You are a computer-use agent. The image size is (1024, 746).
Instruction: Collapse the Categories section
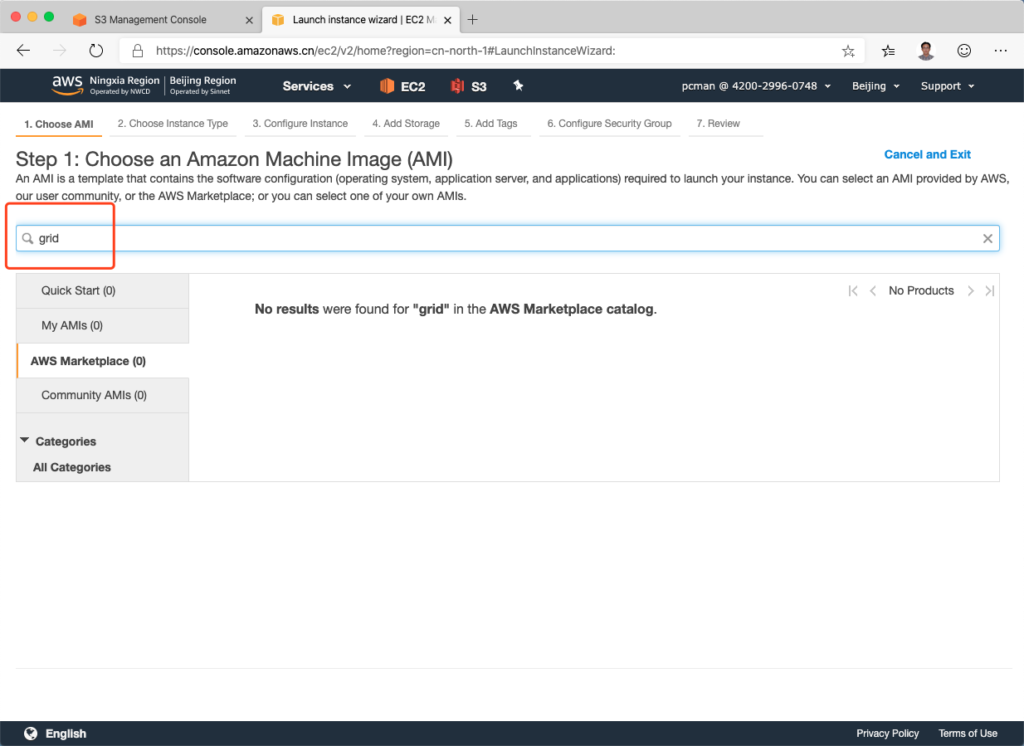(x=25, y=441)
